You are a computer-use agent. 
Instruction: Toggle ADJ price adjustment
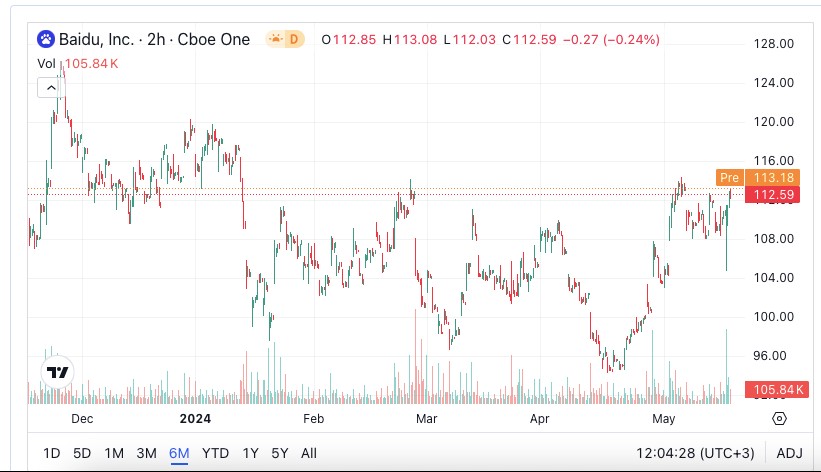click(x=789, y=453)
